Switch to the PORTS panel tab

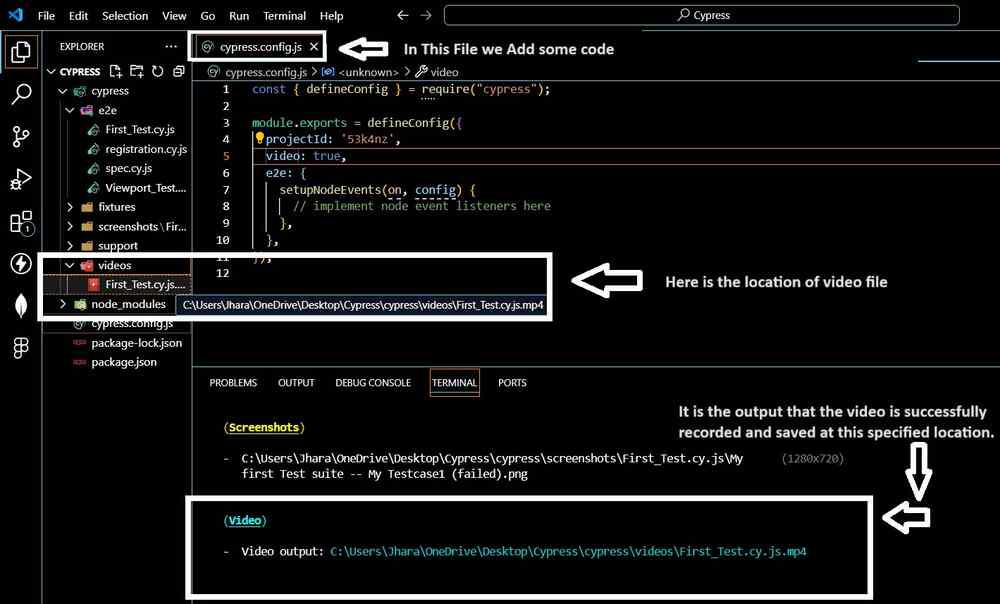click(512, 383)
